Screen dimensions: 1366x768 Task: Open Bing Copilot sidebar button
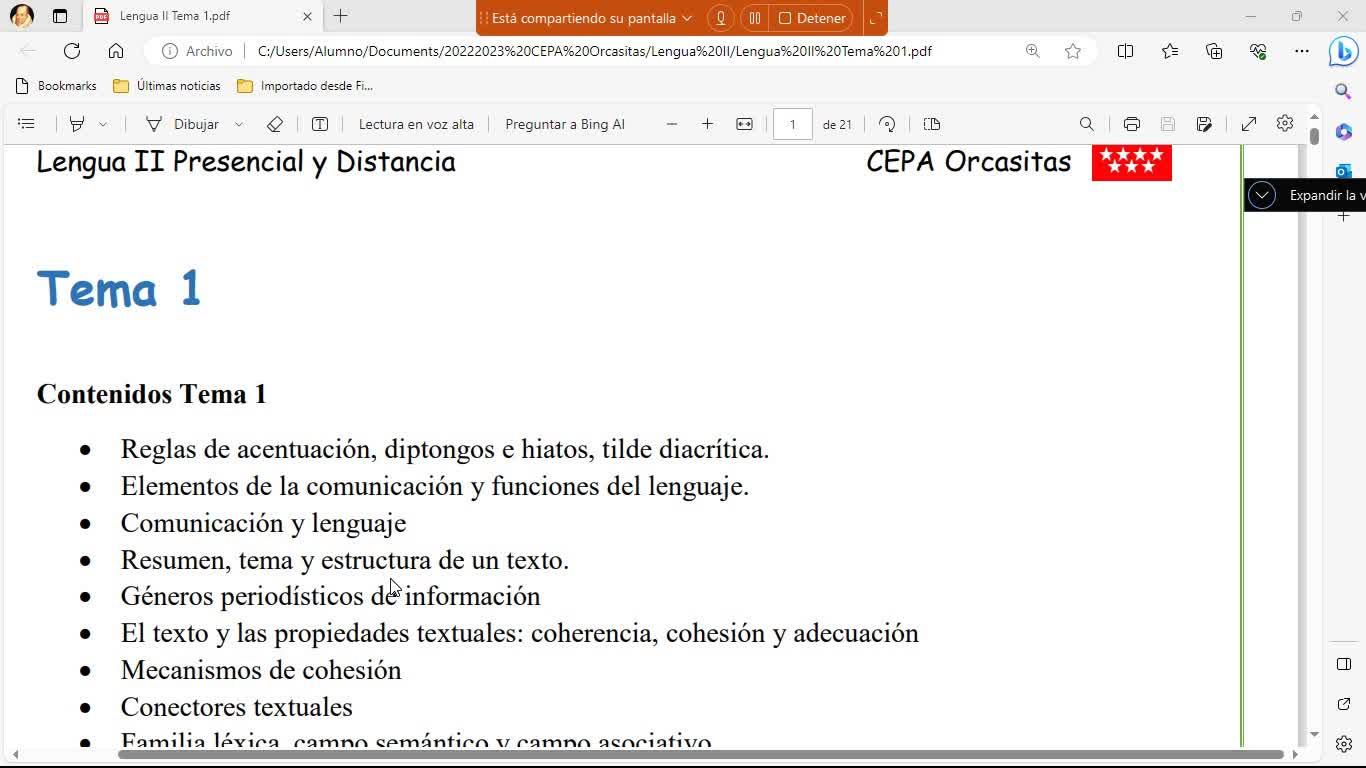point(1343,51)
